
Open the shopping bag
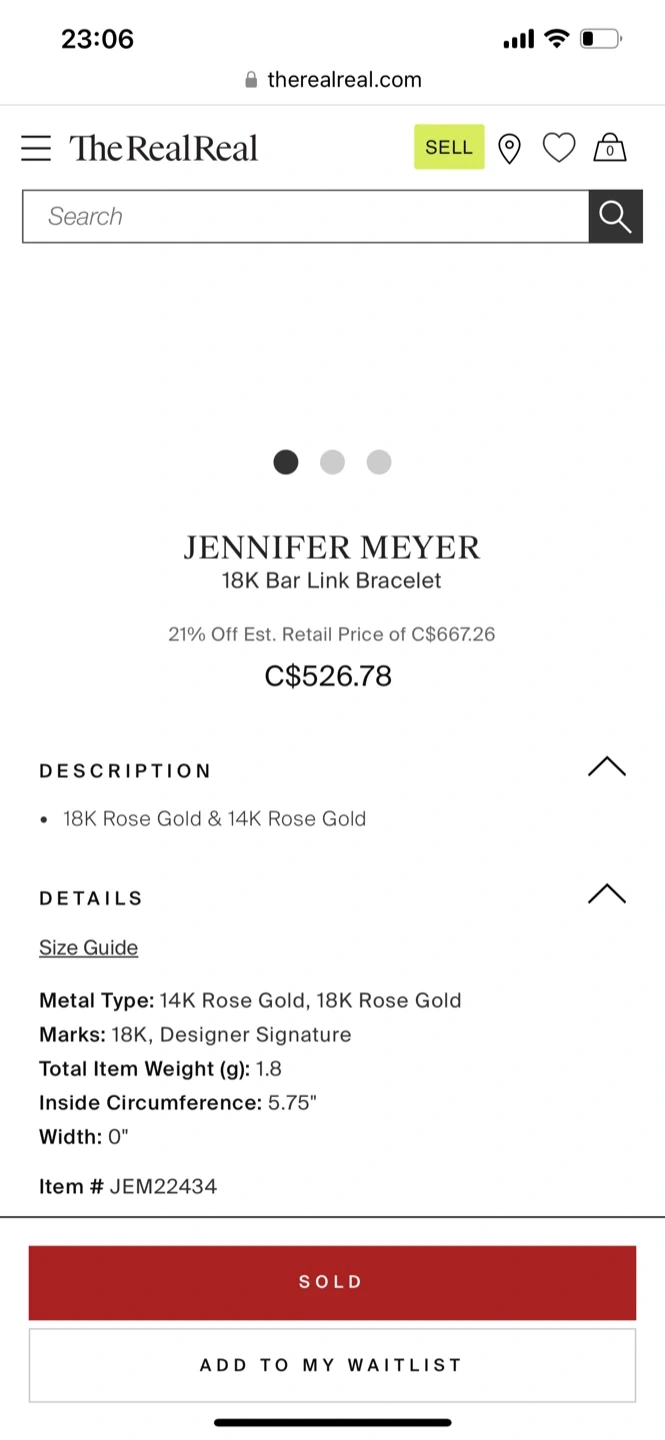(610, 148)
